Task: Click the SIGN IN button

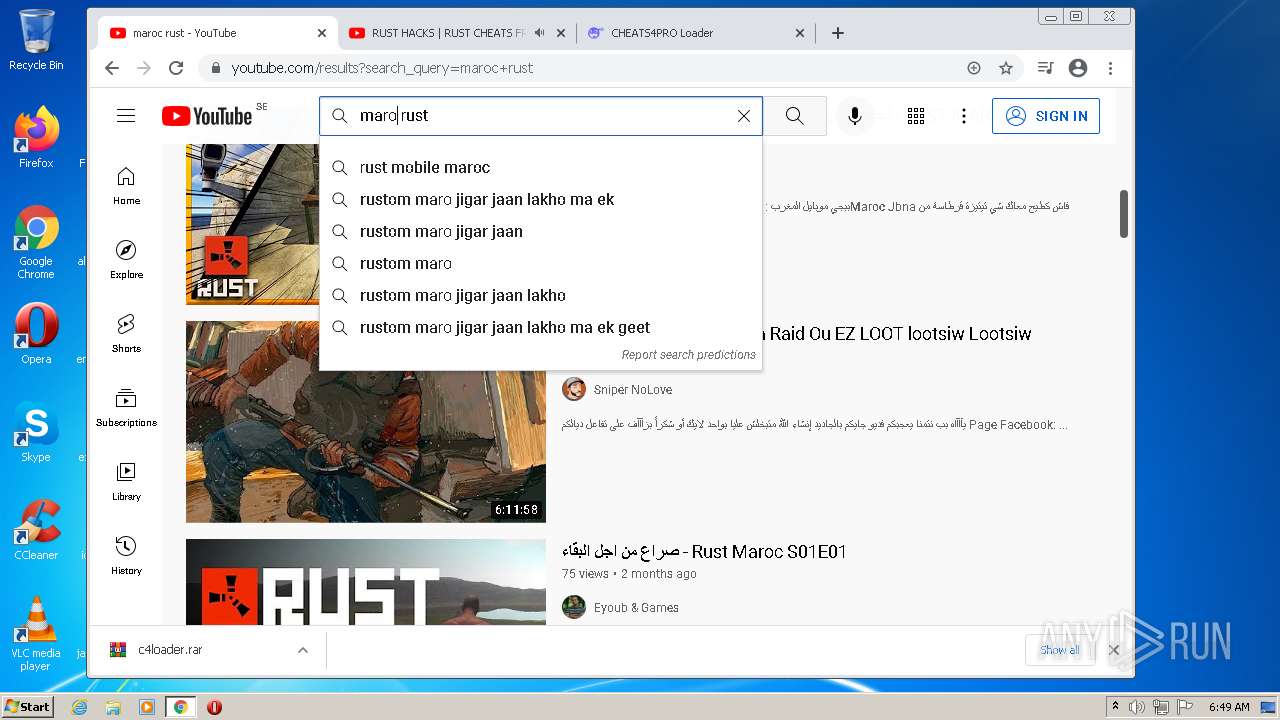Action: [1046, 116]
